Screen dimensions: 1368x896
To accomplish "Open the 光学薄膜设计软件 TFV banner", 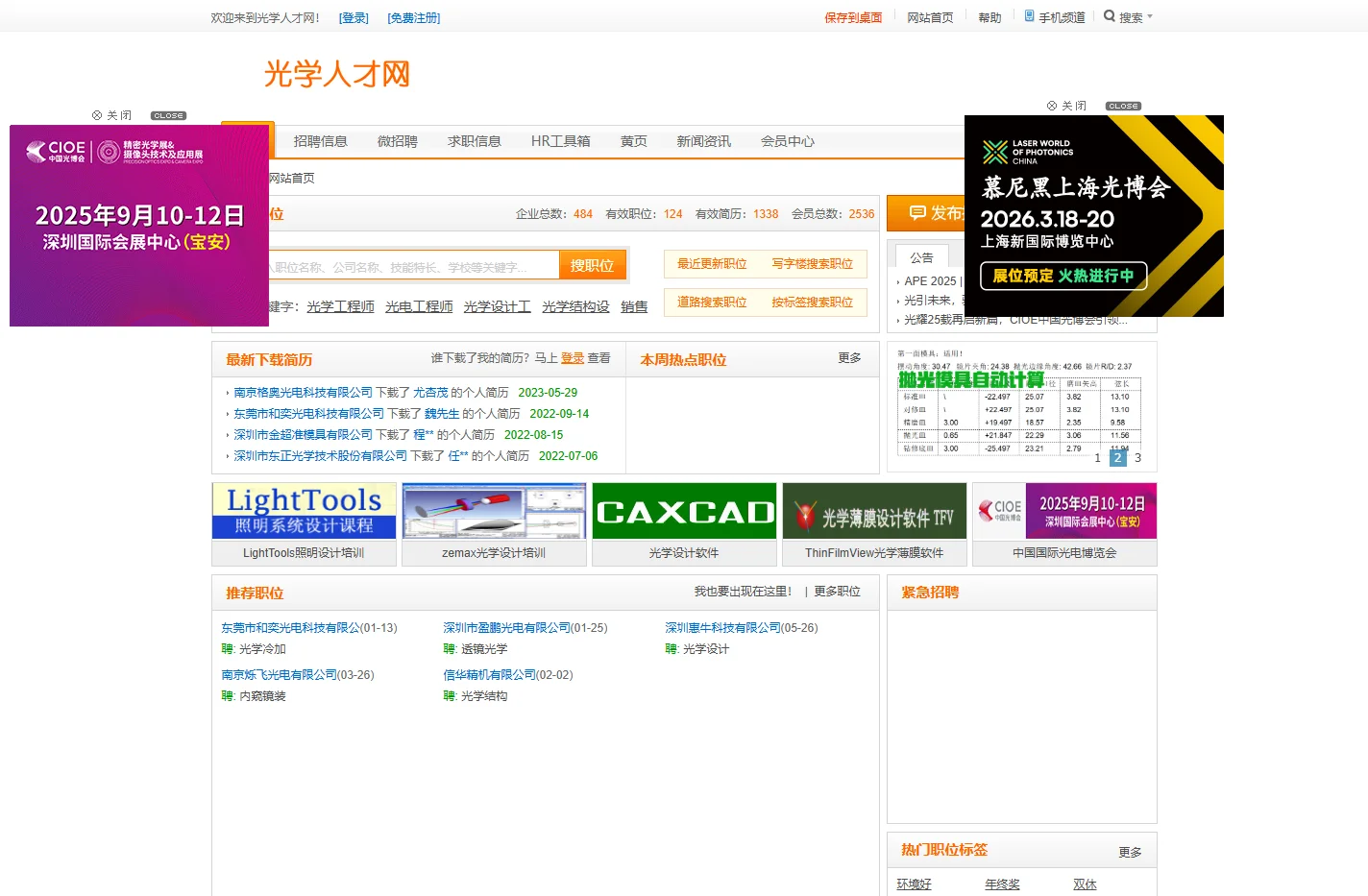I will click(874, 511).
